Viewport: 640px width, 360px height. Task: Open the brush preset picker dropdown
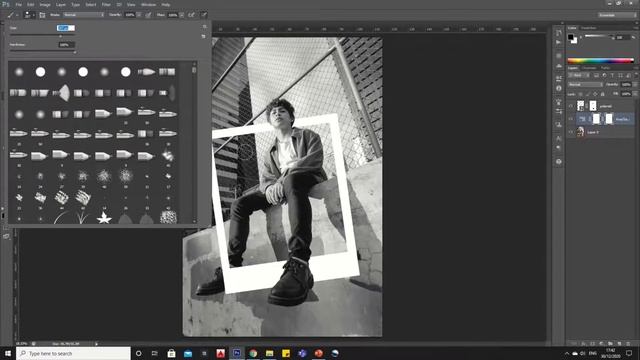29,15
